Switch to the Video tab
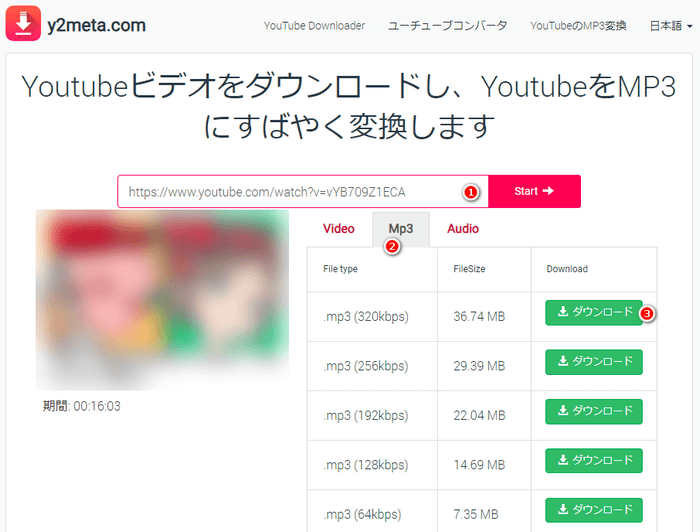The image size is (700, 532). point(339,229)
